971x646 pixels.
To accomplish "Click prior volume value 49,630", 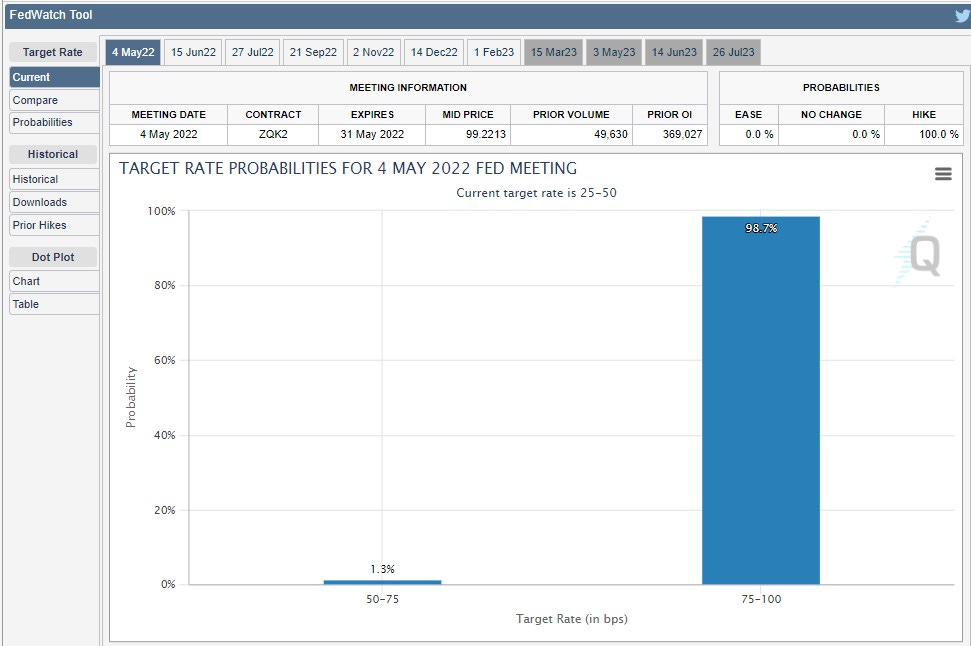I will pos(611,134).
